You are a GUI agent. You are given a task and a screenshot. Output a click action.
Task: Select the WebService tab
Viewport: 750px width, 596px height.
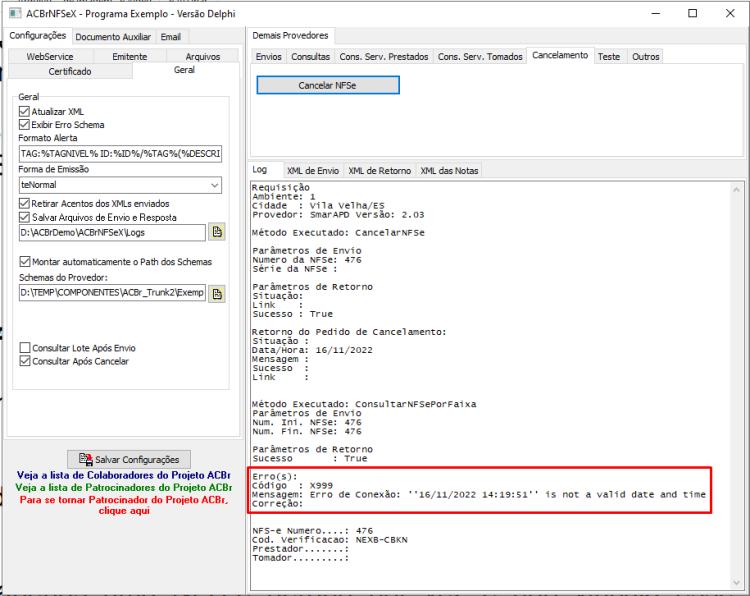click(50, 56)
